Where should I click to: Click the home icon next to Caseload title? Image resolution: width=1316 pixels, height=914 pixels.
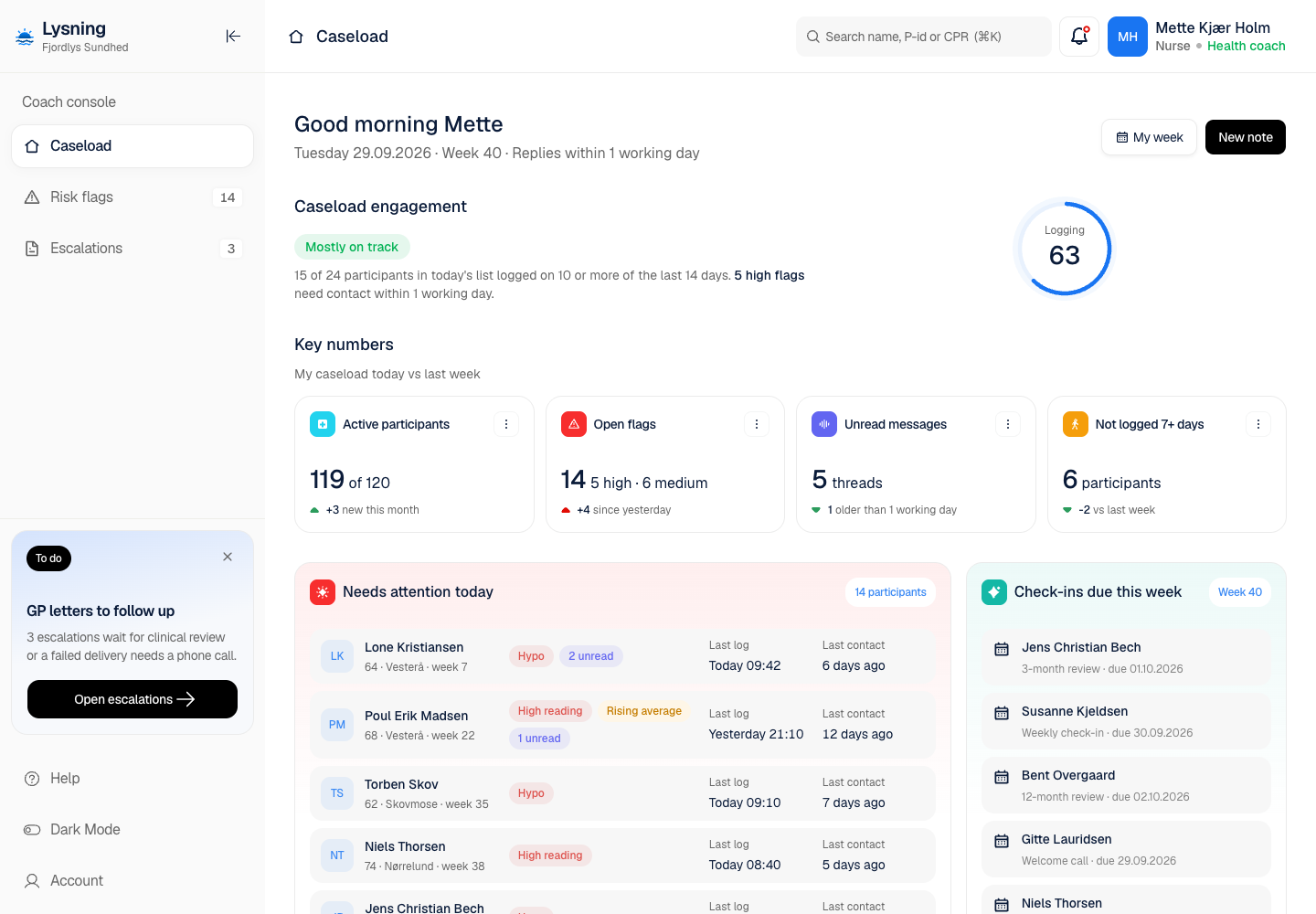click(296, 37)
